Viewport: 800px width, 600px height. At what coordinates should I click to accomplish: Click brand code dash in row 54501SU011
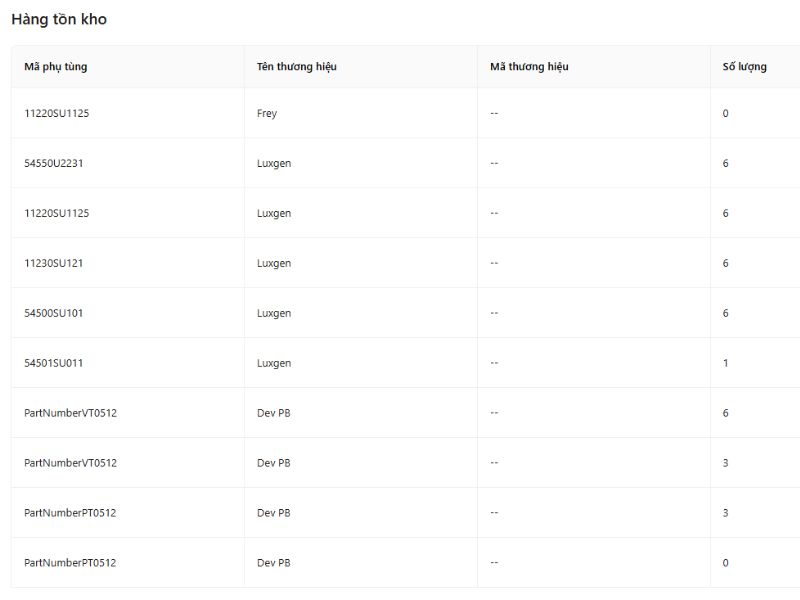point(494,363)
